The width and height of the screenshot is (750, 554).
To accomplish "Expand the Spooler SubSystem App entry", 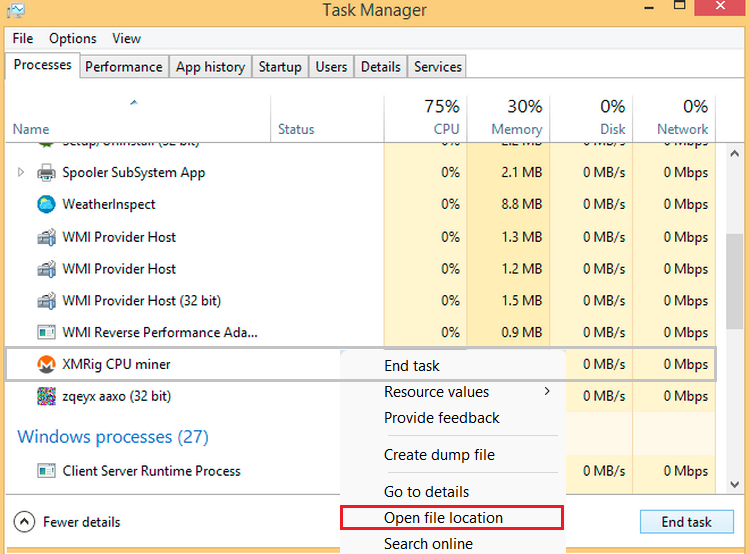I will click(22, 173).
